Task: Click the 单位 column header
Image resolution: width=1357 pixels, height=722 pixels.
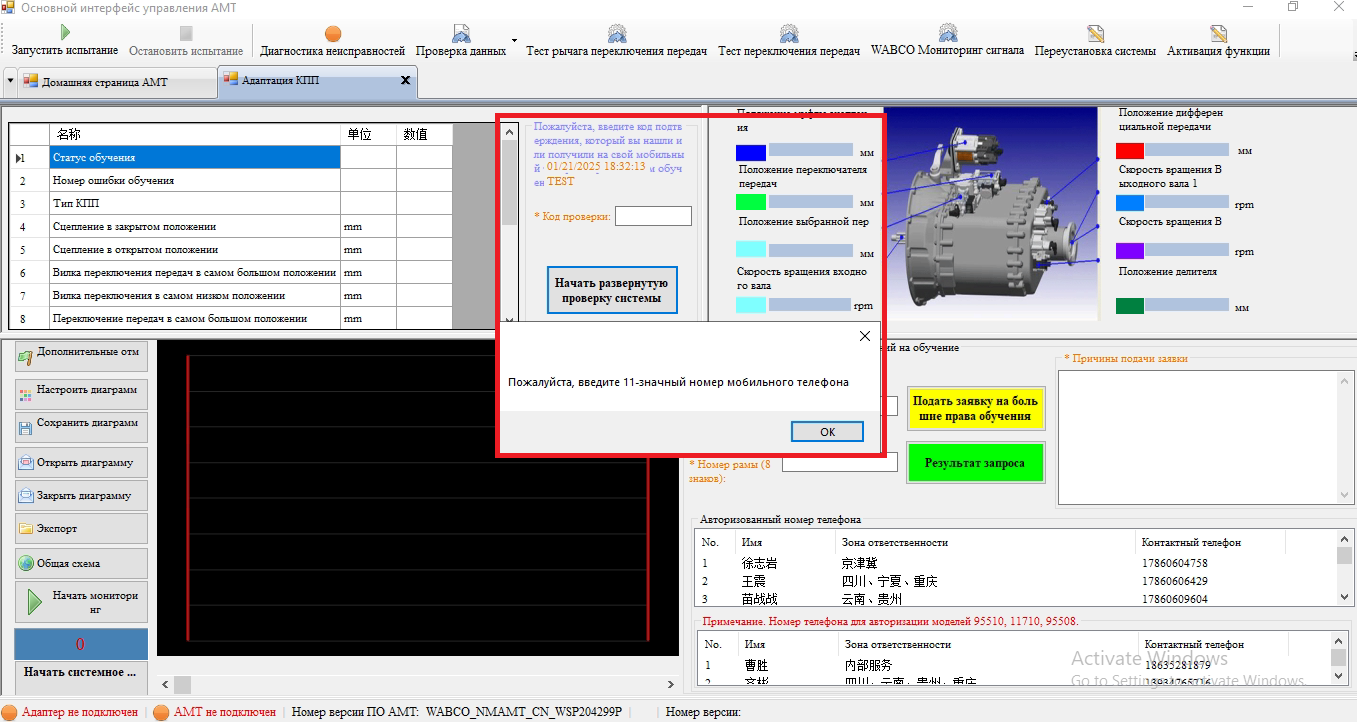Action: (369, 134)
